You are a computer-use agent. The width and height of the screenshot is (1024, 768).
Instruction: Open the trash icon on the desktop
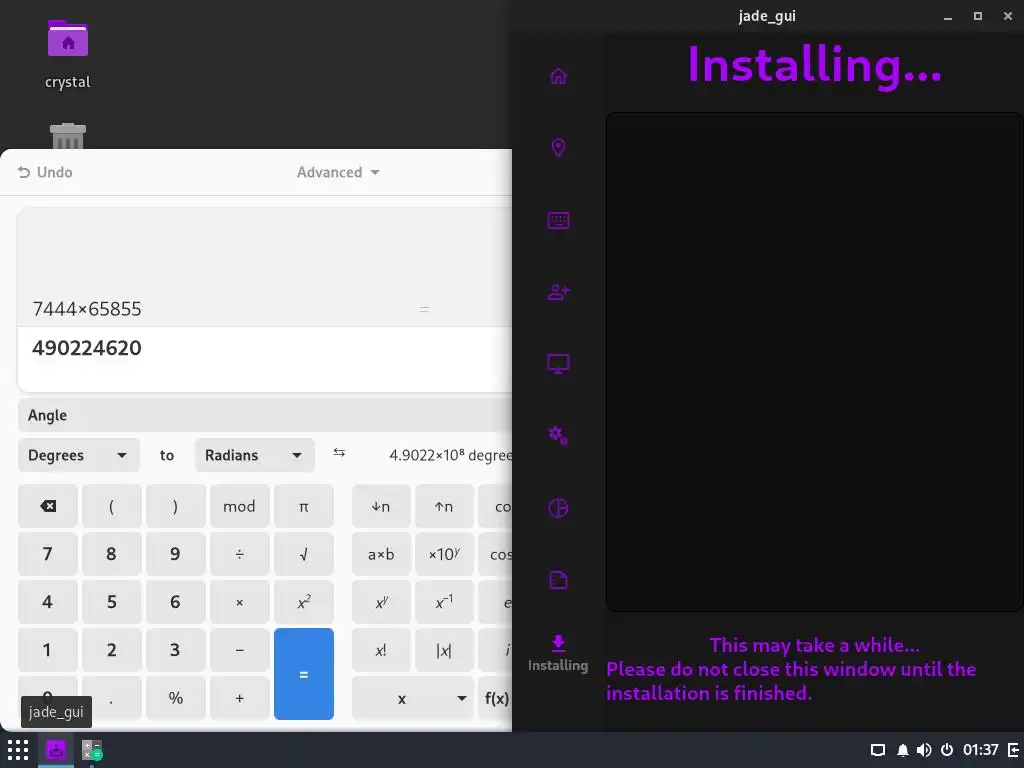68,136
